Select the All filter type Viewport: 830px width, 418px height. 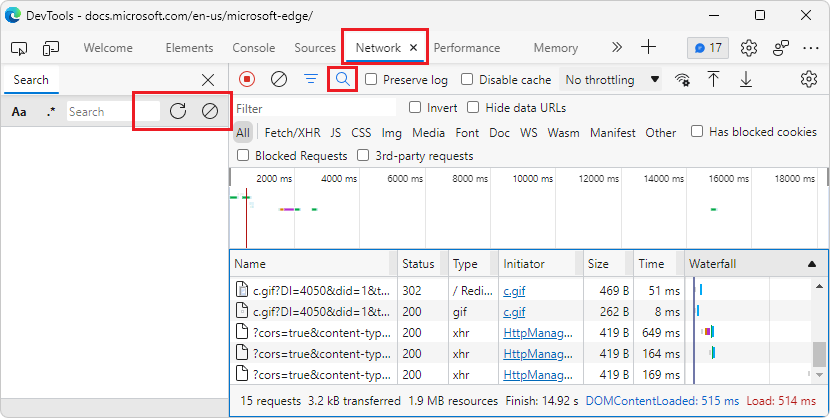point(243,133)
